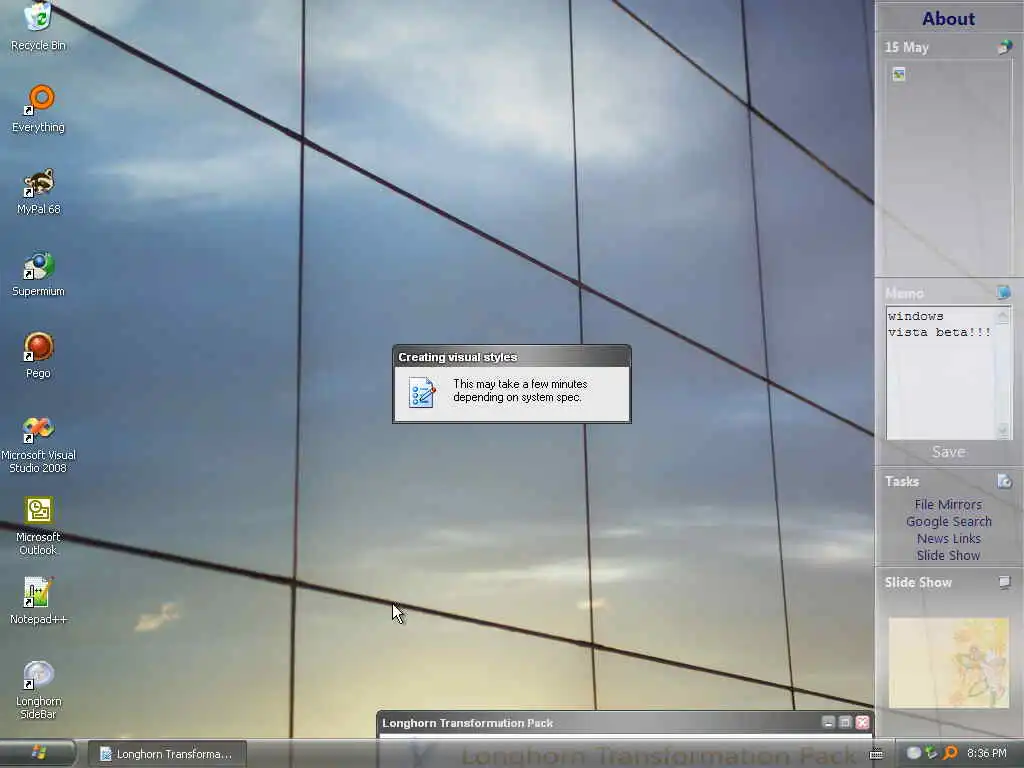Click the Tasks panel header icon
The image size is (1024, 768).
click(1004, 481)
